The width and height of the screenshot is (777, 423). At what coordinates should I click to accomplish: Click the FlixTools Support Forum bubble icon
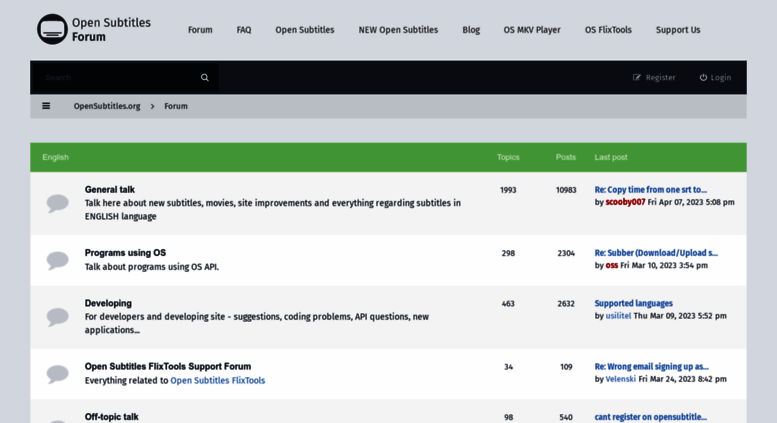(57, 373)
